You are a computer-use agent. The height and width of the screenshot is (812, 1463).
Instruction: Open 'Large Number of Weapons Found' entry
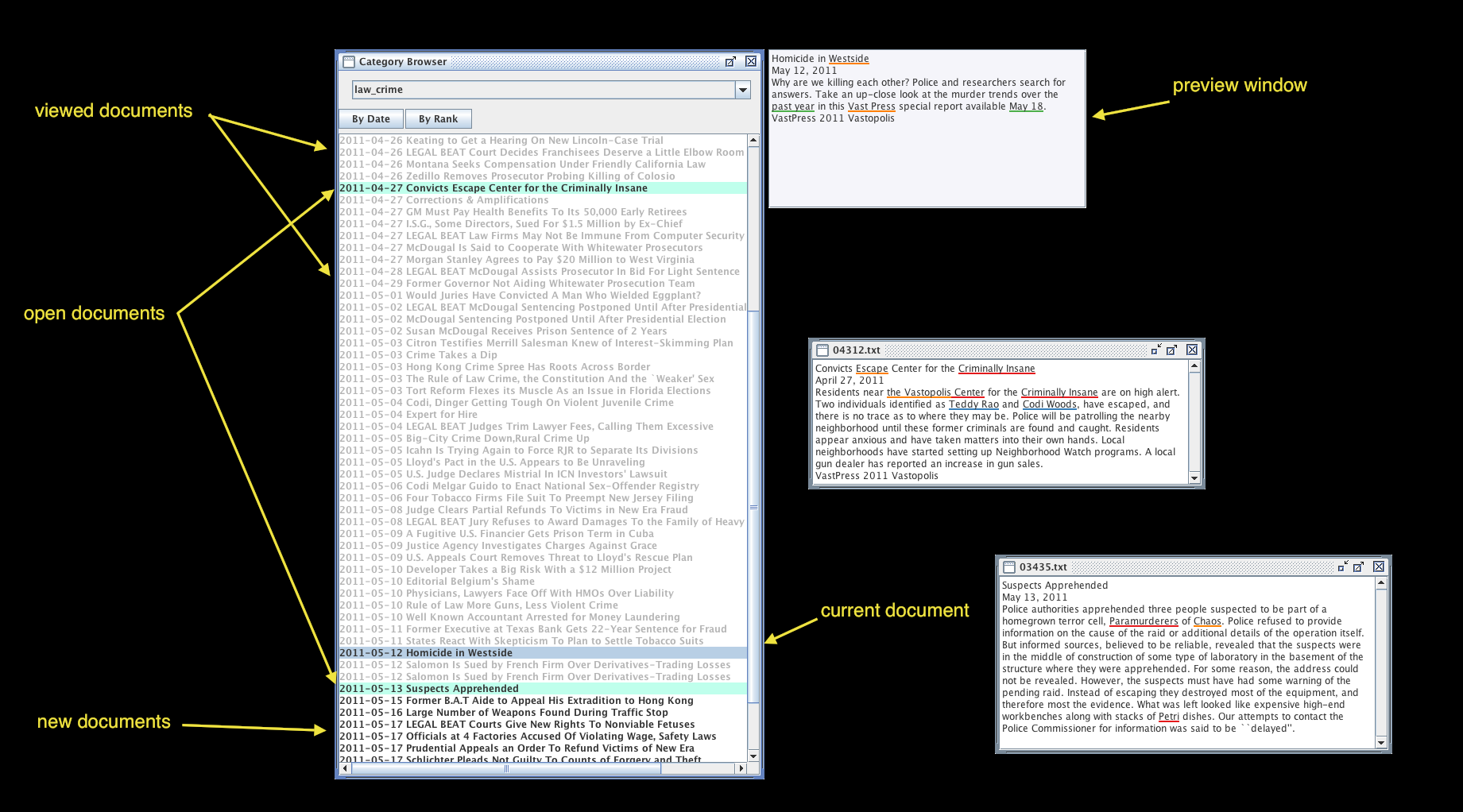pyautogui.click(x=536, y=713)
